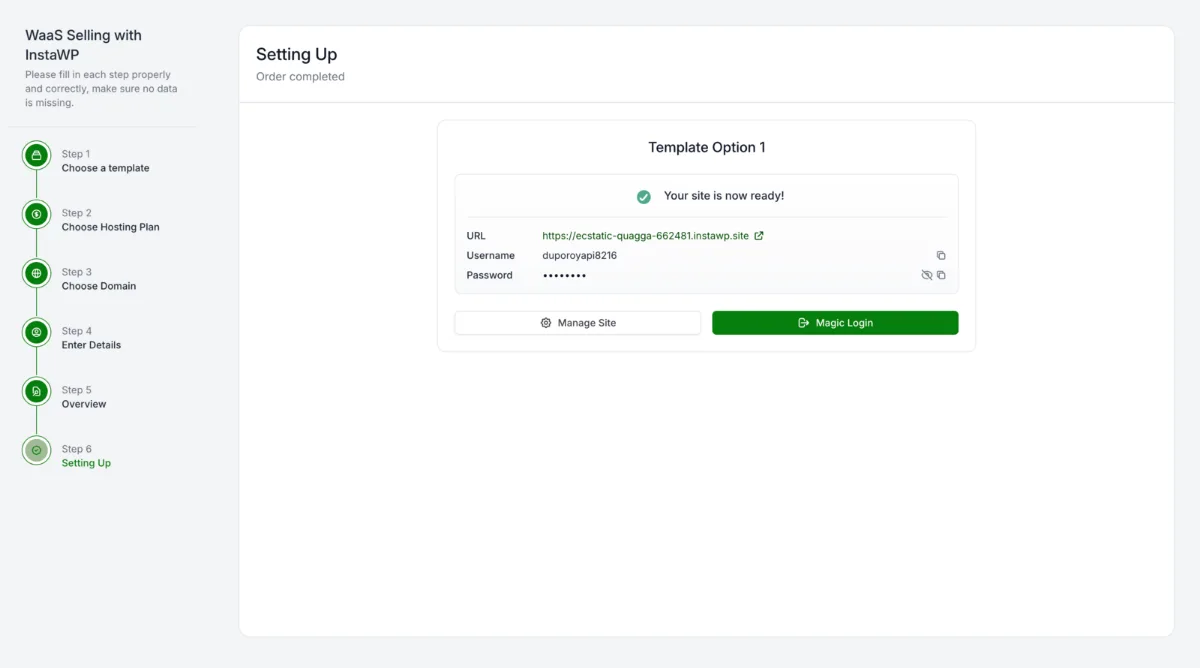Image resolution: width=1200 pixels, height=668 pixels.
Task: Click the Setting Up page heading
Action: pyautogui.click(x=296, y=54)
